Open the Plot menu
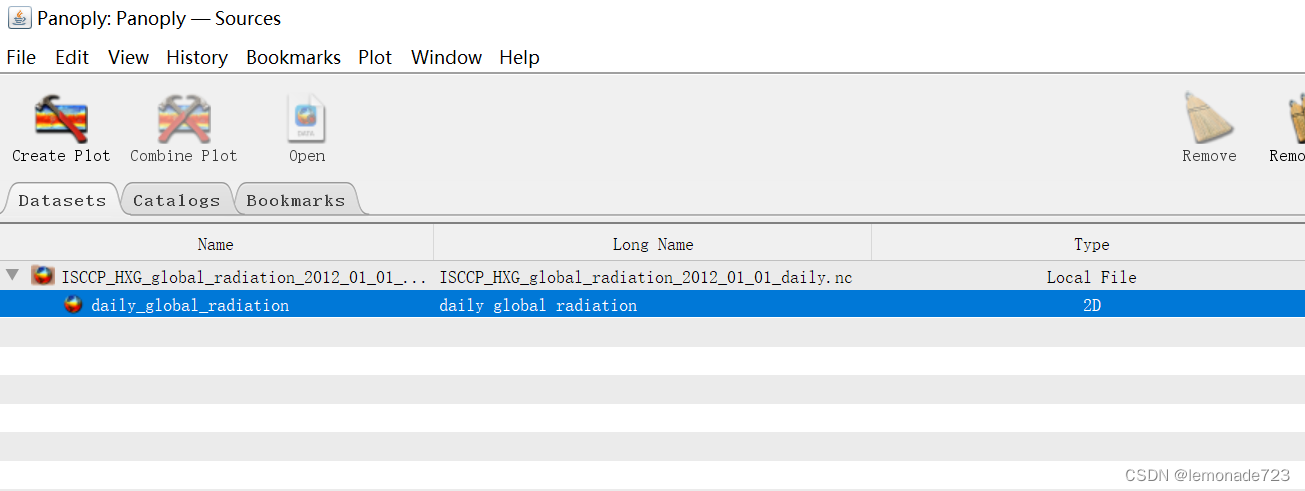The height and width of the screenshot is (491, 1305). (x=375, y=57)
